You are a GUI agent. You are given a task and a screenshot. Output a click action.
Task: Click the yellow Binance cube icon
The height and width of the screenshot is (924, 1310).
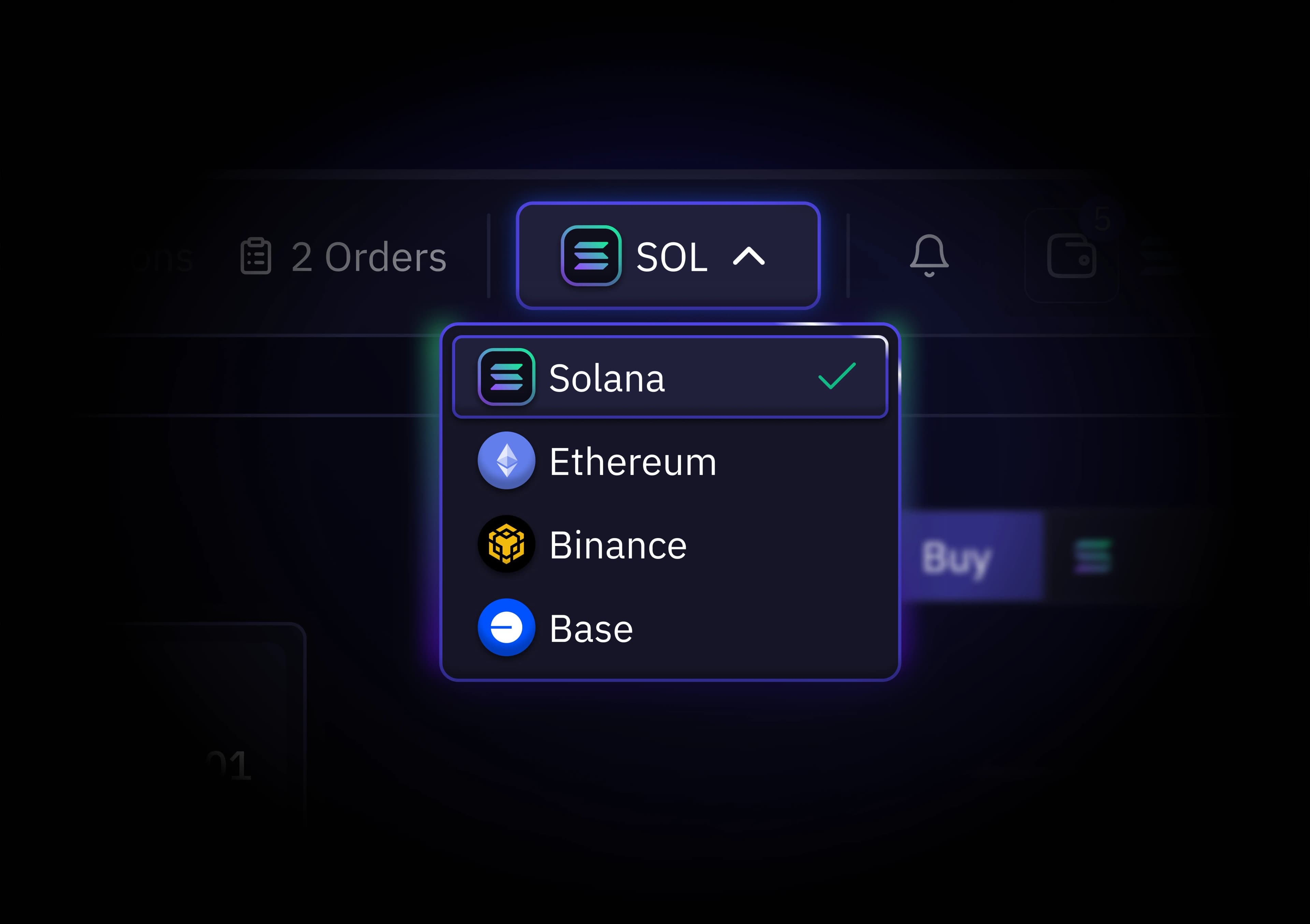coord(506,544)
